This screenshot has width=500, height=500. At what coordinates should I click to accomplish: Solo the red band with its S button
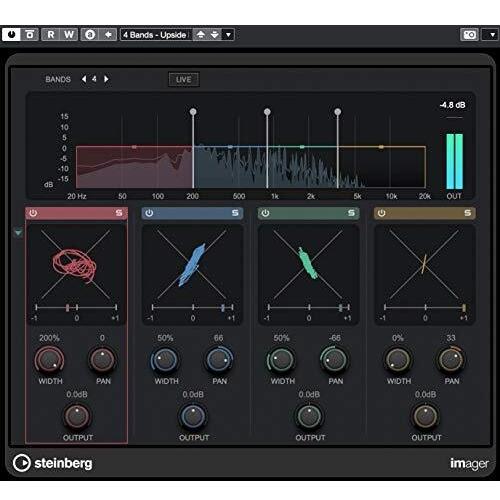(x=119, y=213)
